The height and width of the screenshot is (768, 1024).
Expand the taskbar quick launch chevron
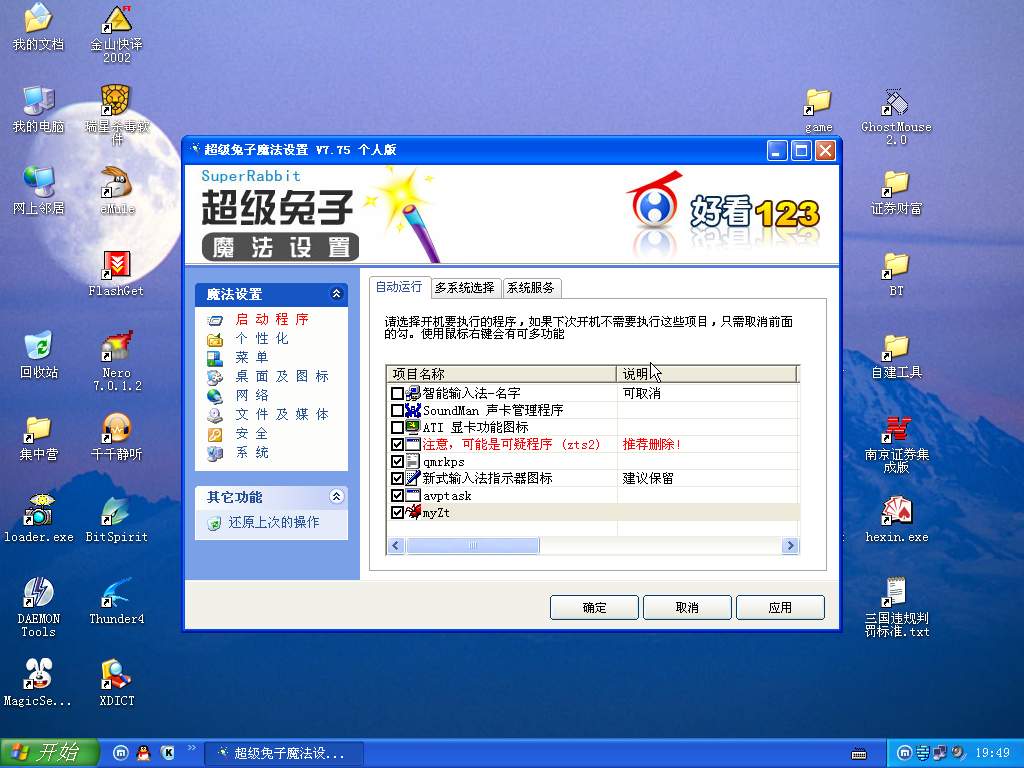click(192, 748)
